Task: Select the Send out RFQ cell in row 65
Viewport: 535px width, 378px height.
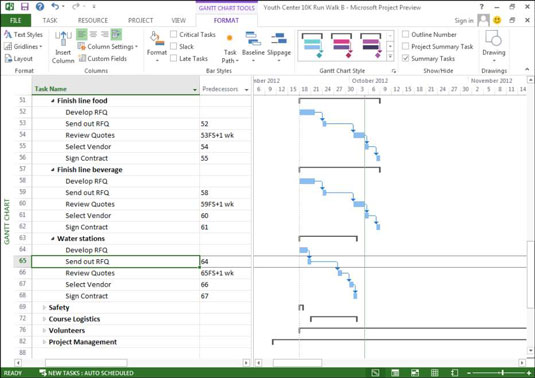Action: coord(116,262)
